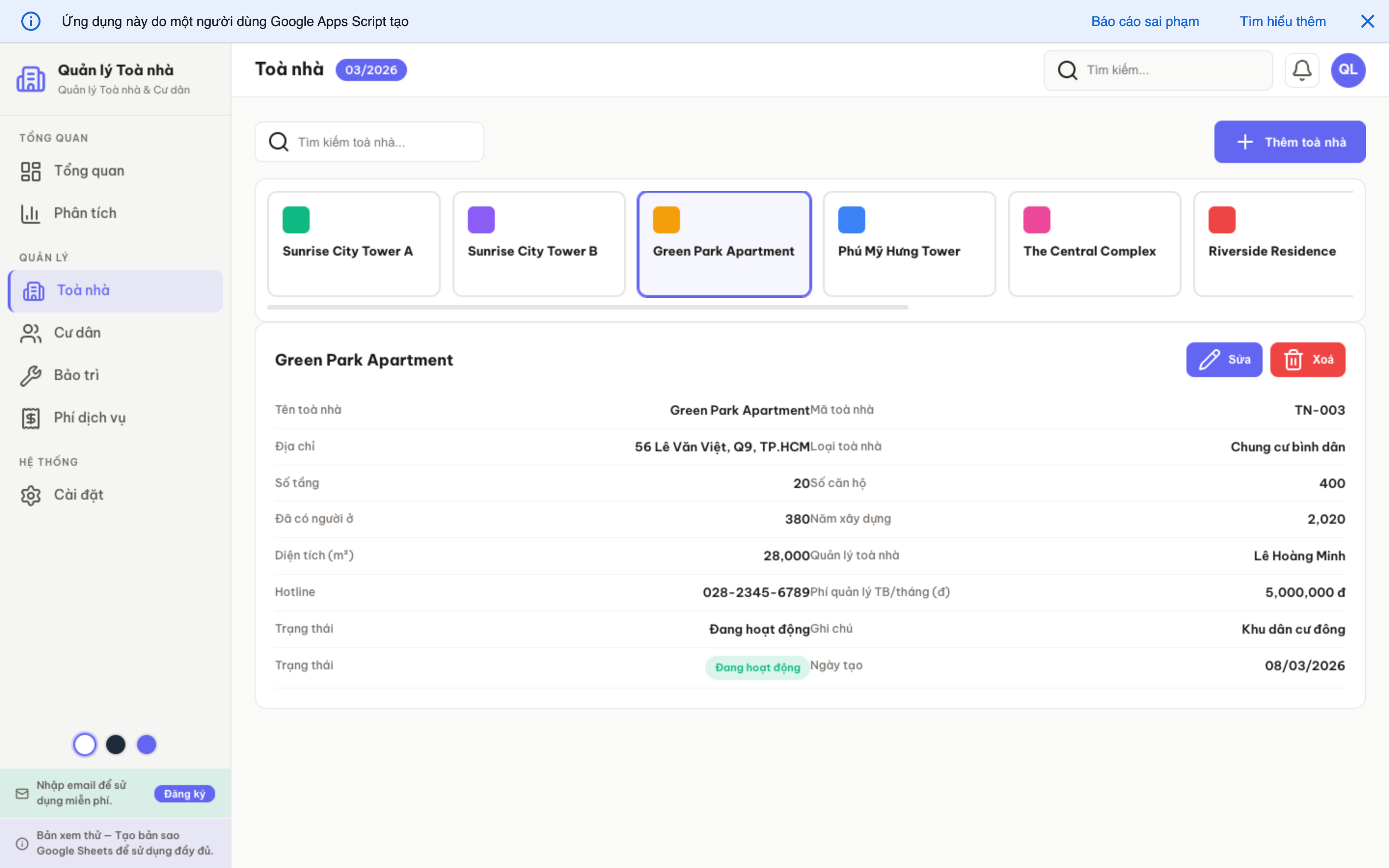
Task: Click the green Sunrise City Tower A icon
Action: point(296,220)
